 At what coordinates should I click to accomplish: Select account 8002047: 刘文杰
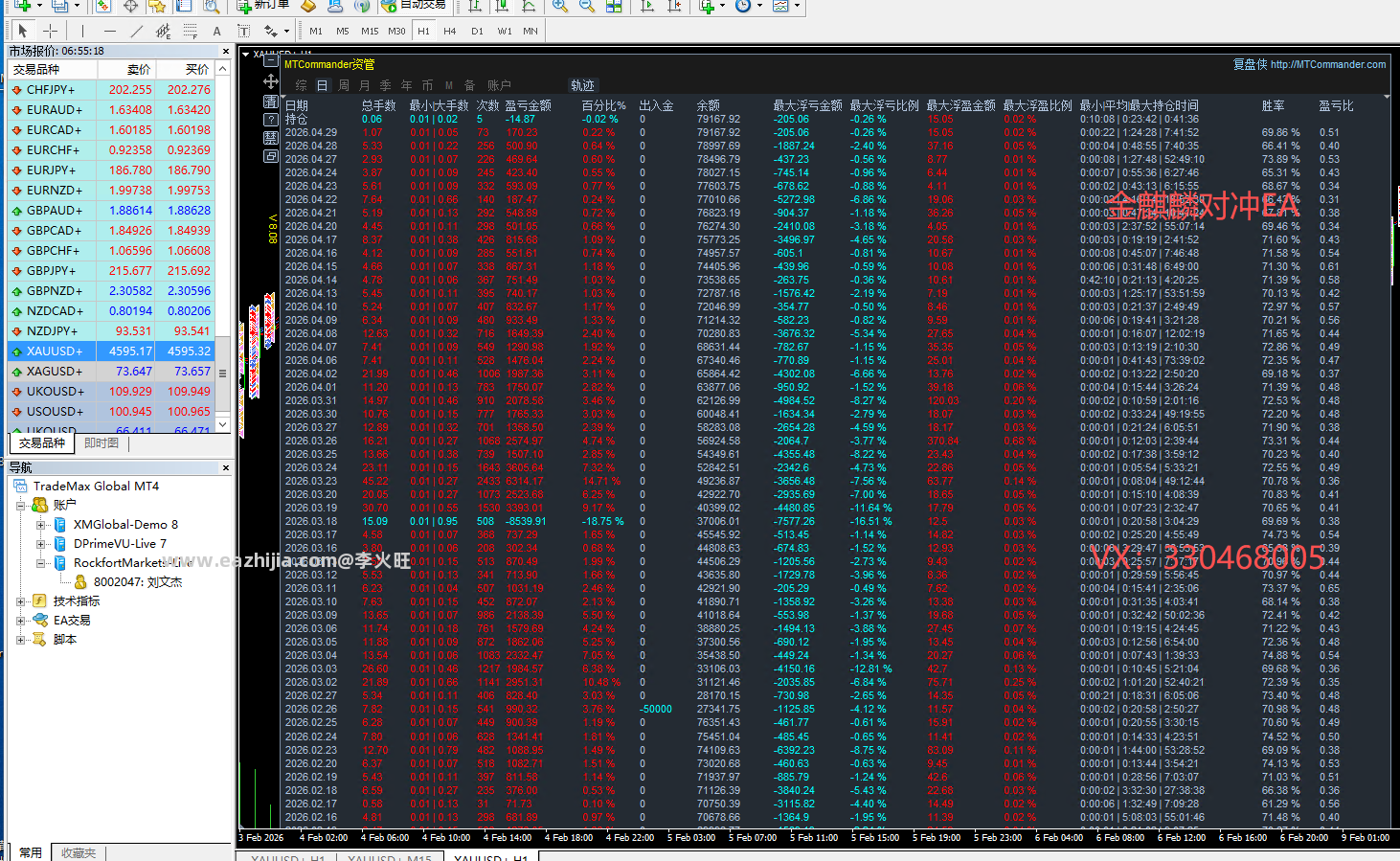(x=138, y=581)
